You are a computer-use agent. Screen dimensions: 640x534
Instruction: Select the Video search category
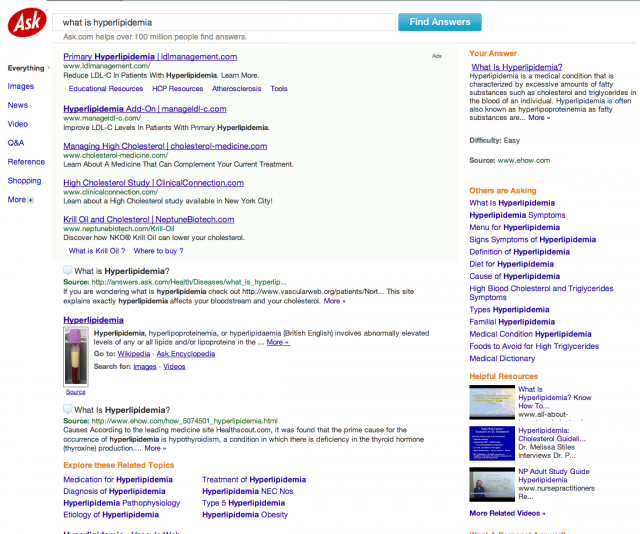[x=18, y=124]
